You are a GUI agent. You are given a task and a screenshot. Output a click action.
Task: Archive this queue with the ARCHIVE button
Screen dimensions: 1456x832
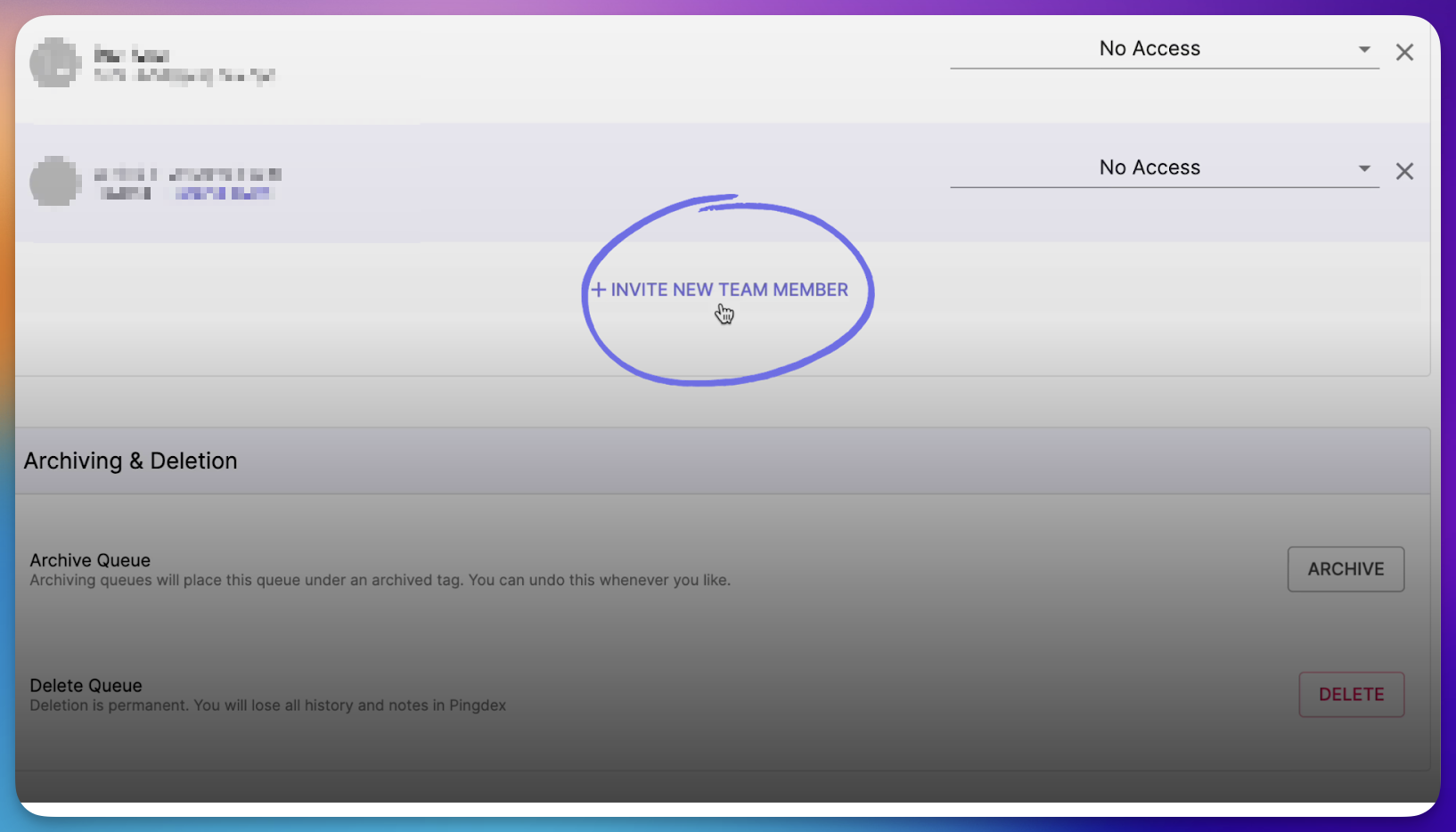tap(1346, 569)
